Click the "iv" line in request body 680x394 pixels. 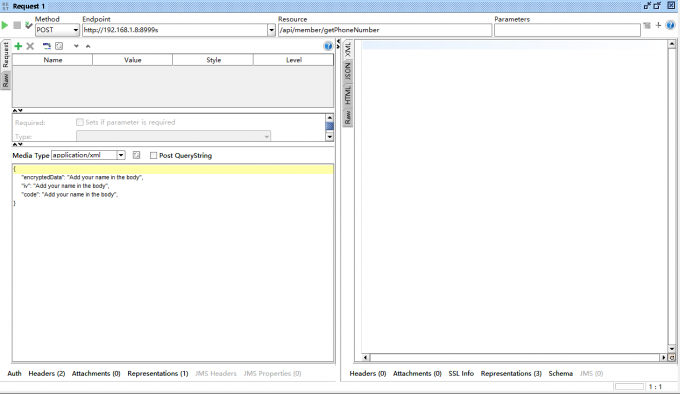[x=65, y=186]
